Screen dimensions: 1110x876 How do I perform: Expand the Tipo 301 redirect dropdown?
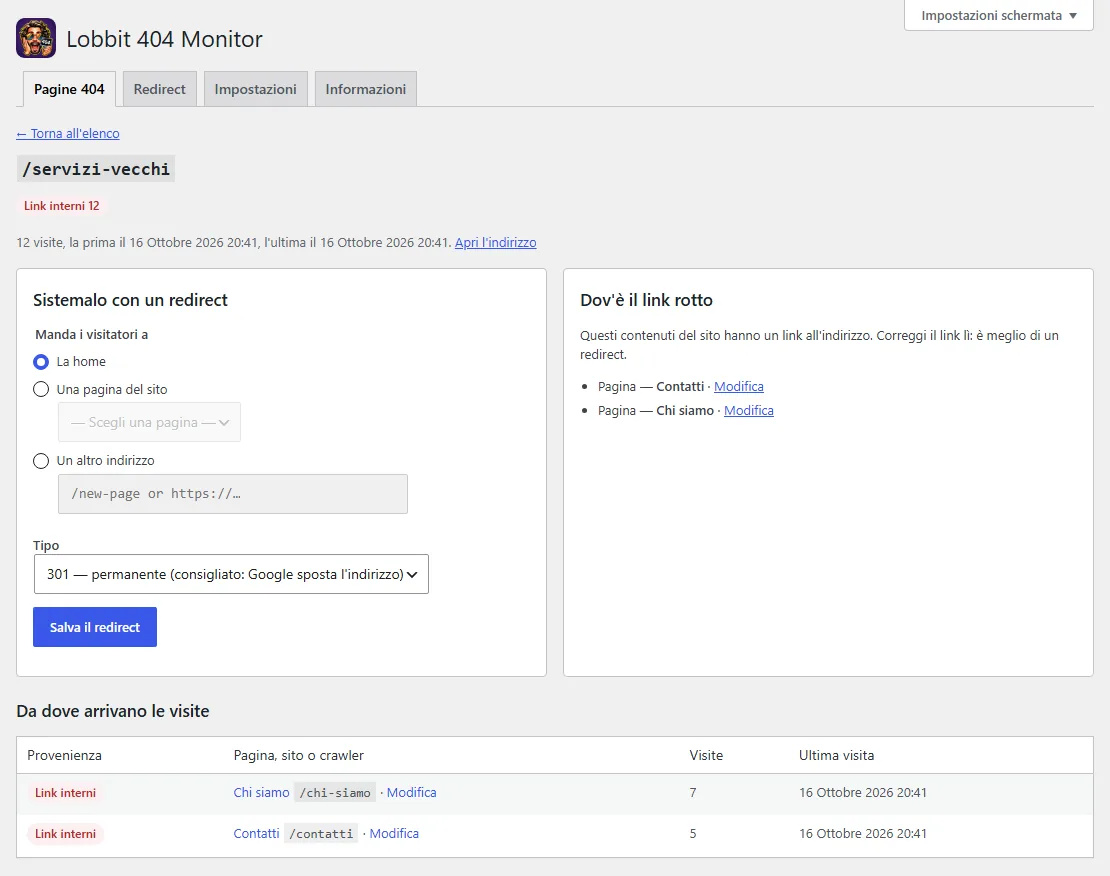point(231,574)
